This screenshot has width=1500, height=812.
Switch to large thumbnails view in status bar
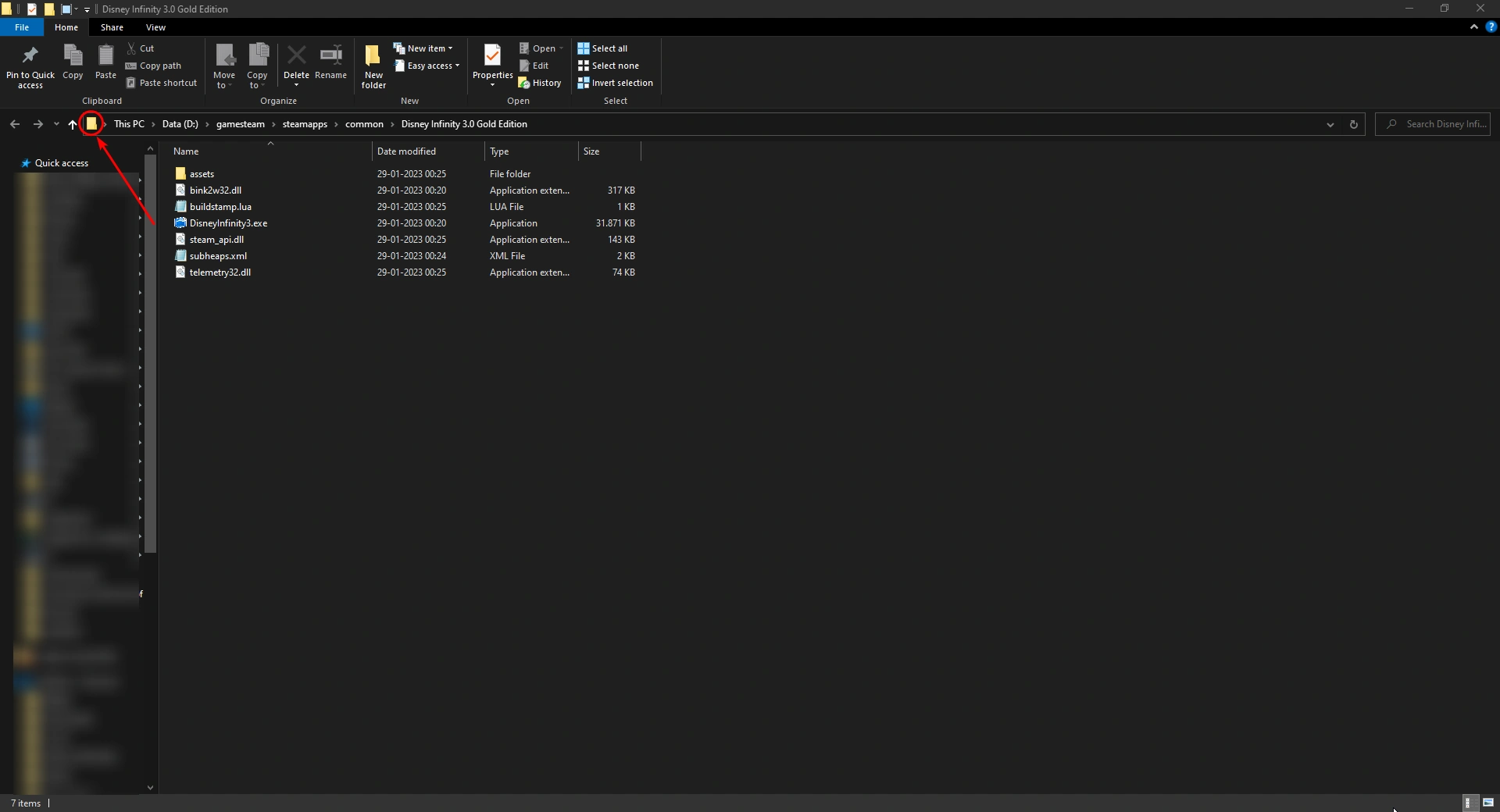(1488, 803)
